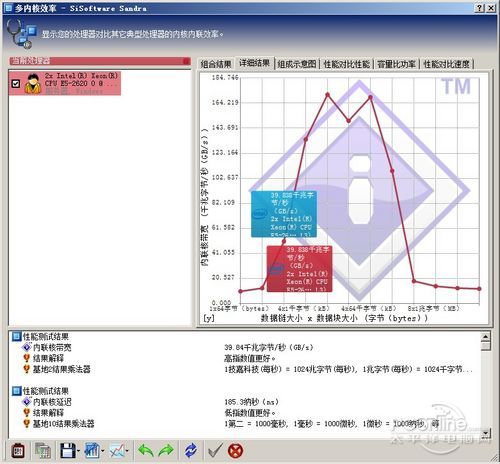This screenshot has width=500, height=464.
Task: Click the engine options icon in bottom toolbar
Action: click(x=18, y=451)
